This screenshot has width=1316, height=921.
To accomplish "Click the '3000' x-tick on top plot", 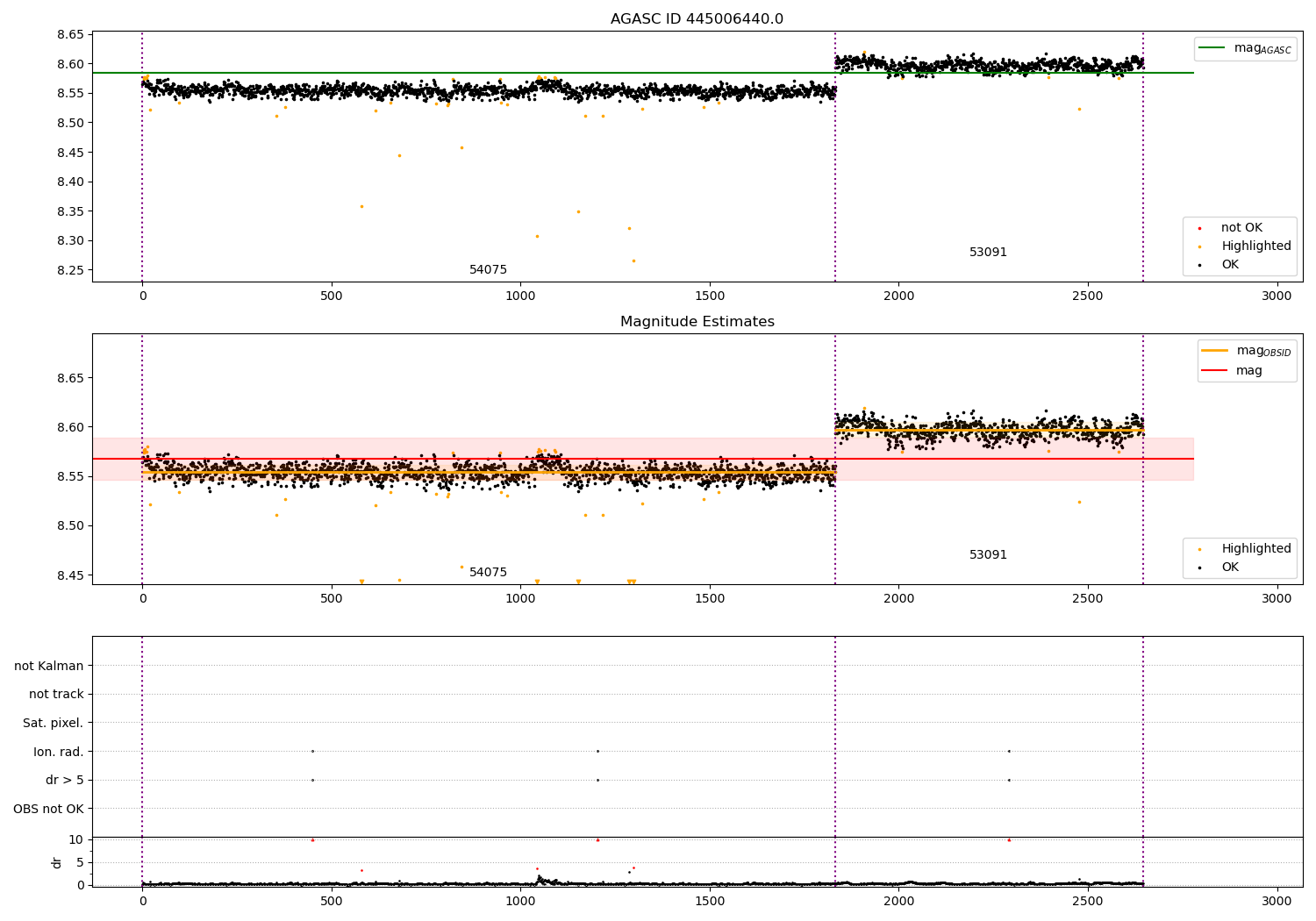I will (x=1277, y=296).
